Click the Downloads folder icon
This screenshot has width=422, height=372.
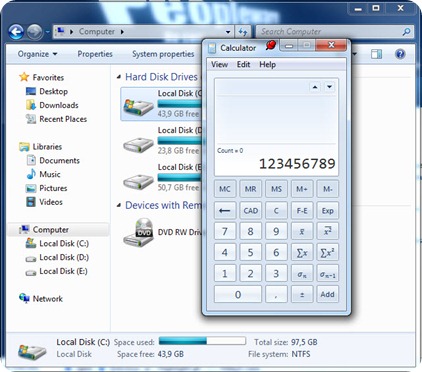31,105
